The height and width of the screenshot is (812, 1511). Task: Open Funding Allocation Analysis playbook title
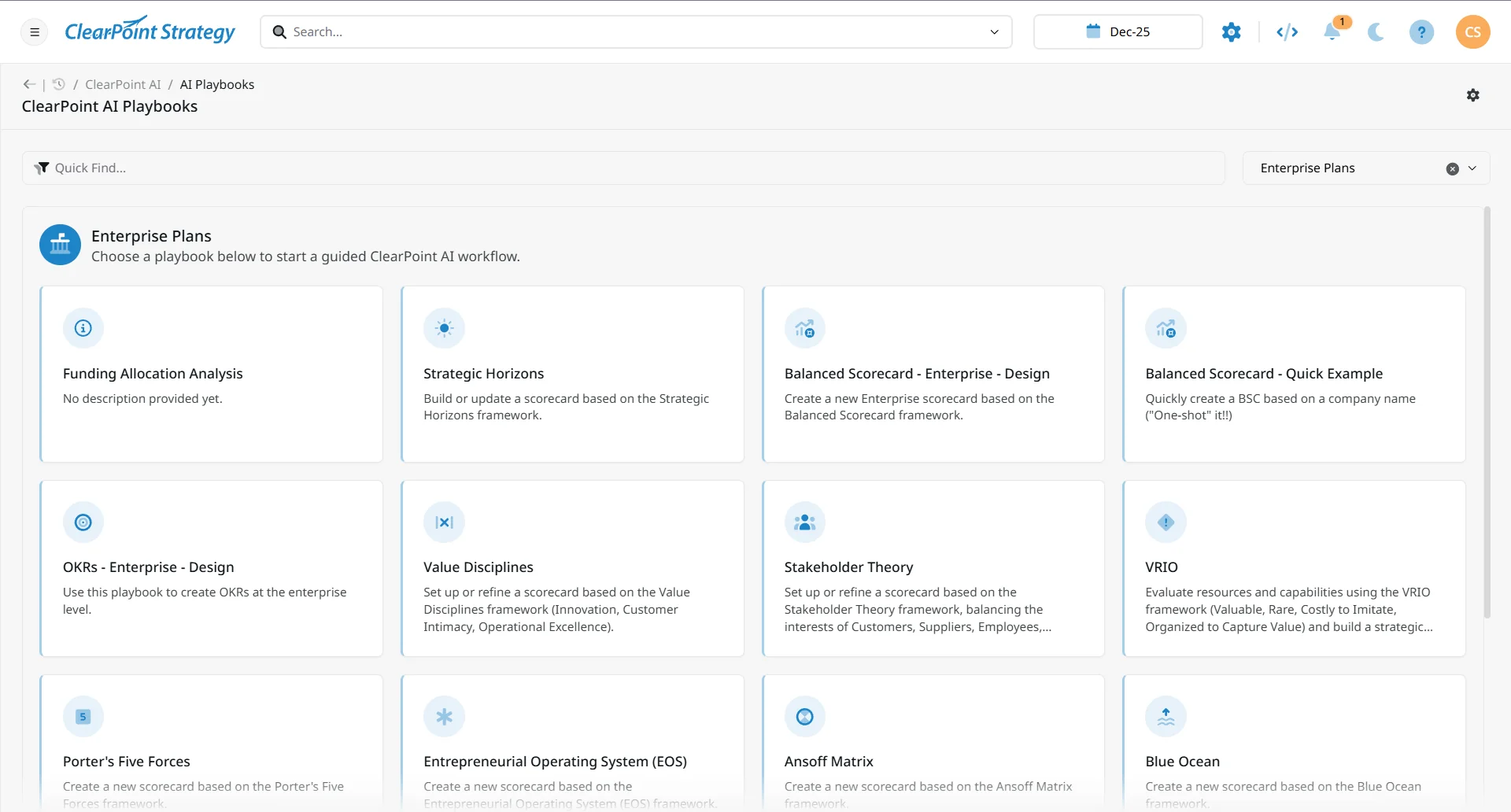[153, 374]
